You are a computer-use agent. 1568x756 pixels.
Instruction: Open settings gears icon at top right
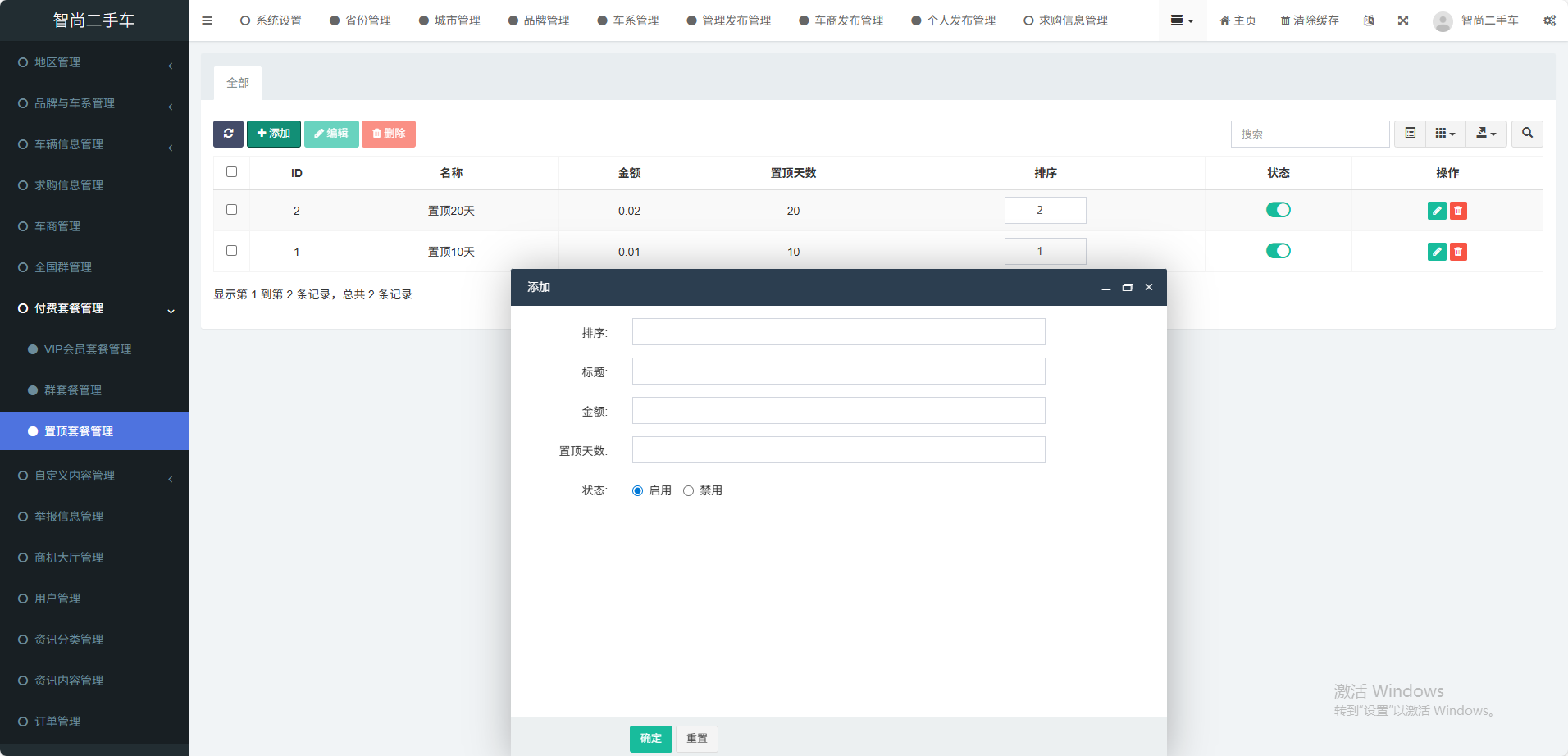coord(1548,20)
